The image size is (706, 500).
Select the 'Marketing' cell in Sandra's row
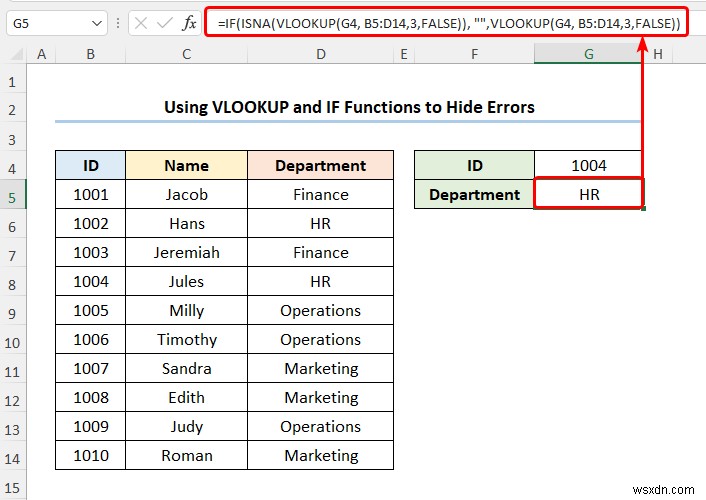coord(321,368)
